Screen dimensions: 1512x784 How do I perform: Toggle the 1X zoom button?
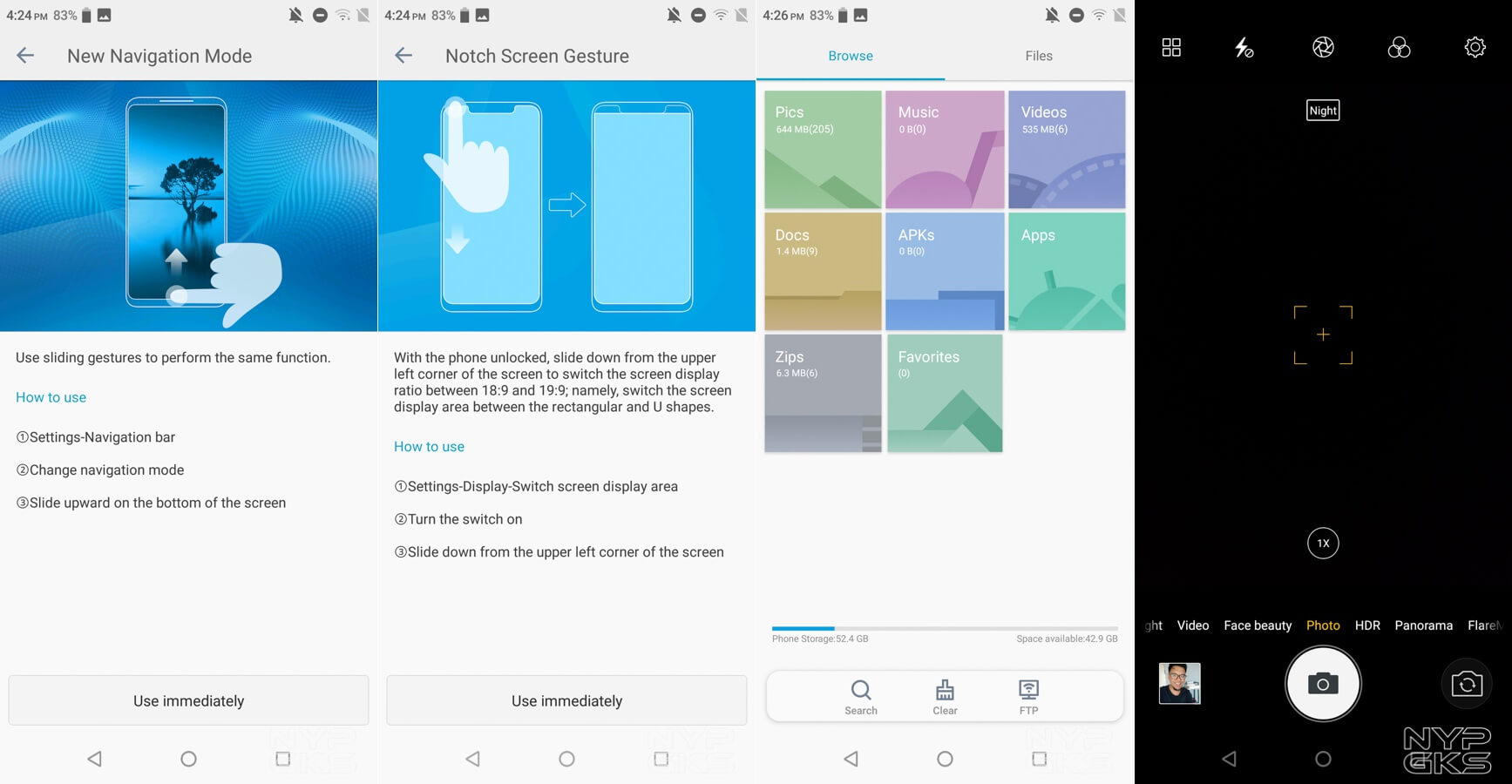[1323, 544]
